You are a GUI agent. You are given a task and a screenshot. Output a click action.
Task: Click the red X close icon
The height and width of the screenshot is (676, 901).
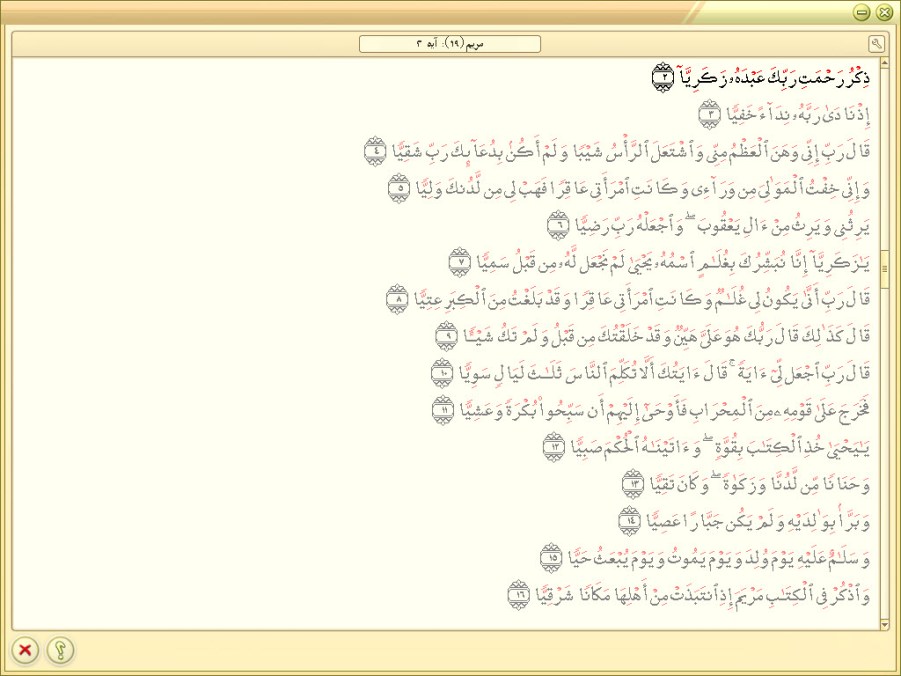(x=25, y=650)
